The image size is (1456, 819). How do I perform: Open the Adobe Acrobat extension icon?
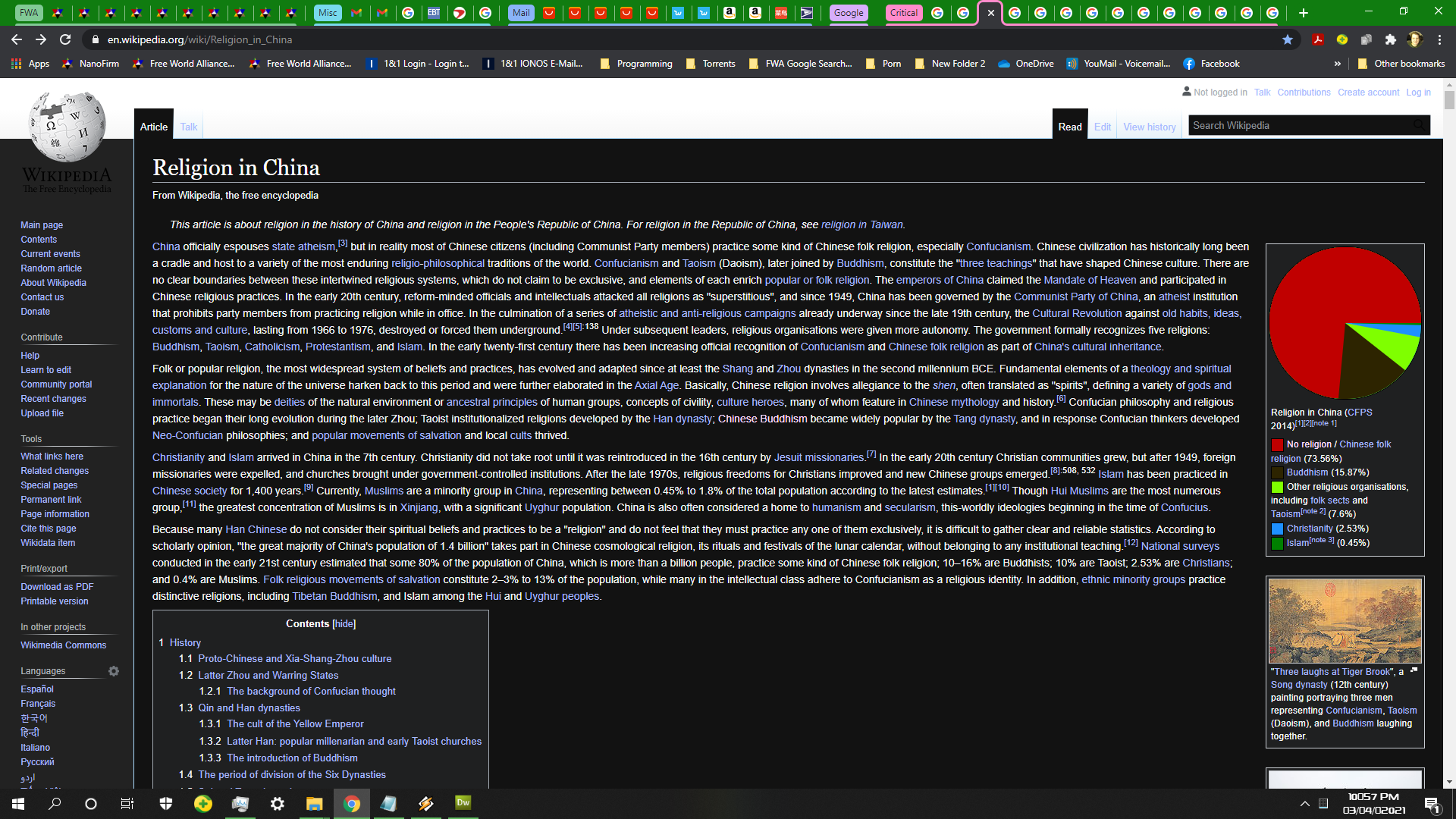tap(1318, 39)
